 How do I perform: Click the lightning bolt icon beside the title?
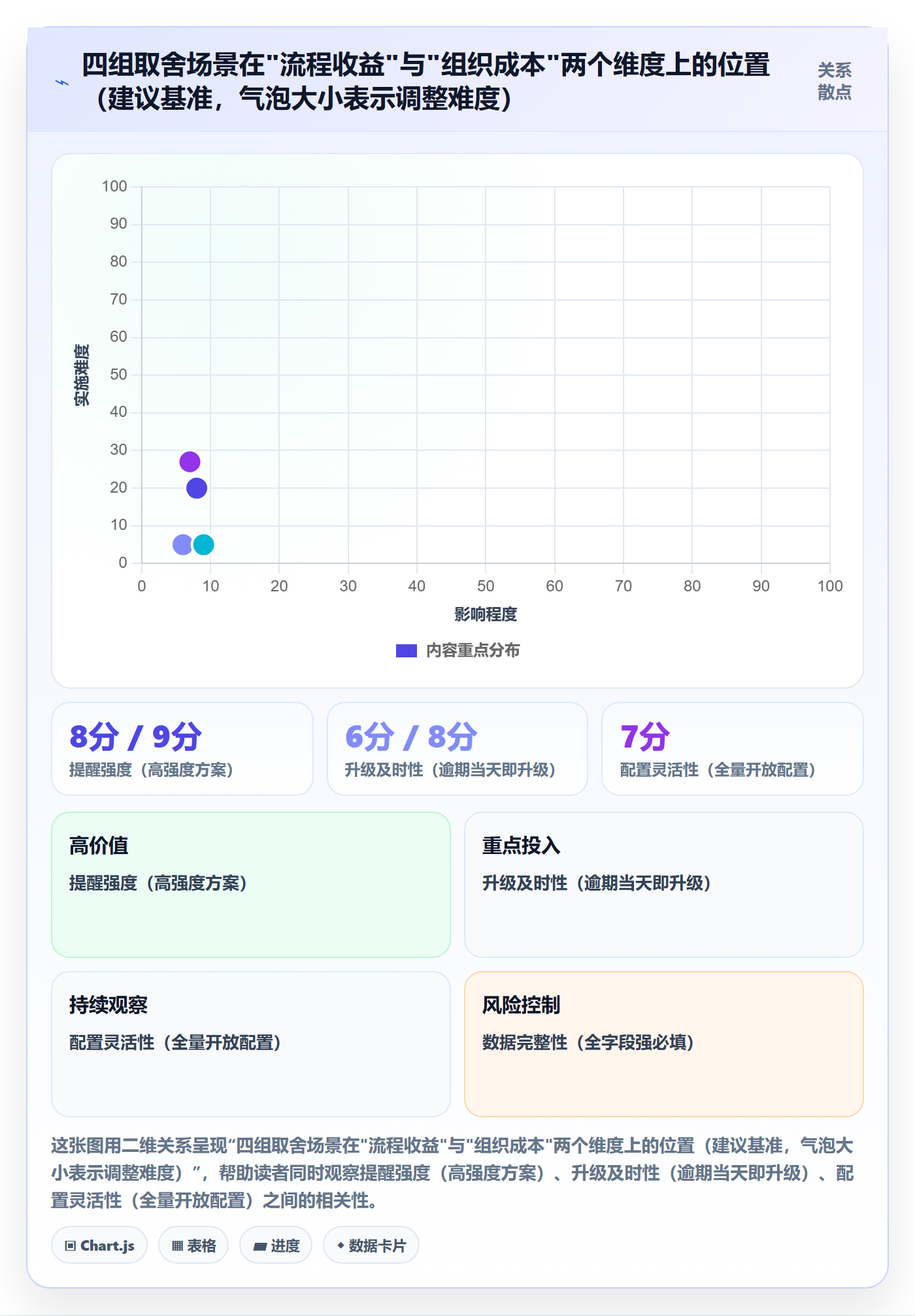click(x=62, y=82)
